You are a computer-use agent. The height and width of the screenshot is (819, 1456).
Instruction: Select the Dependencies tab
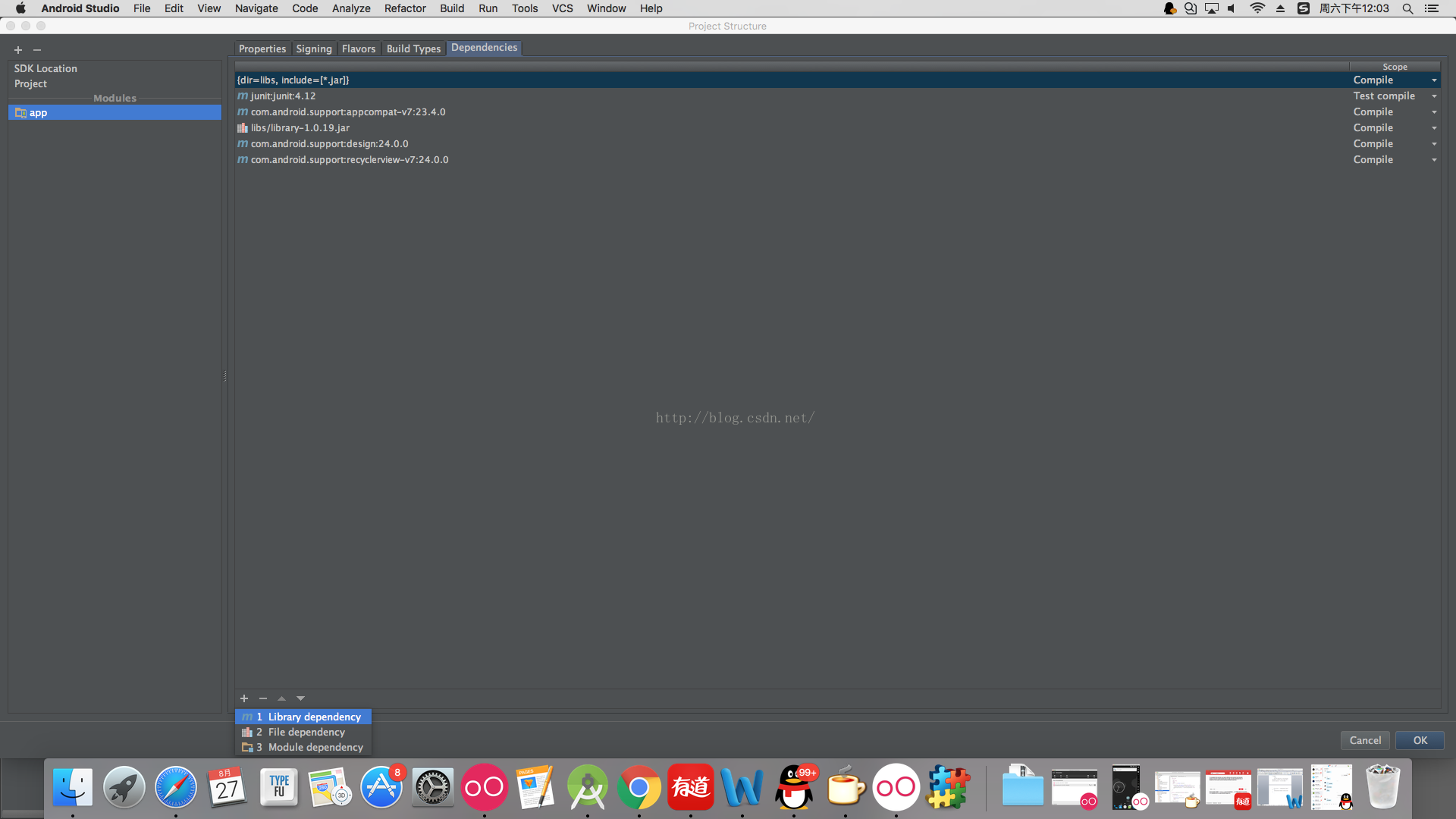(484, 48)
